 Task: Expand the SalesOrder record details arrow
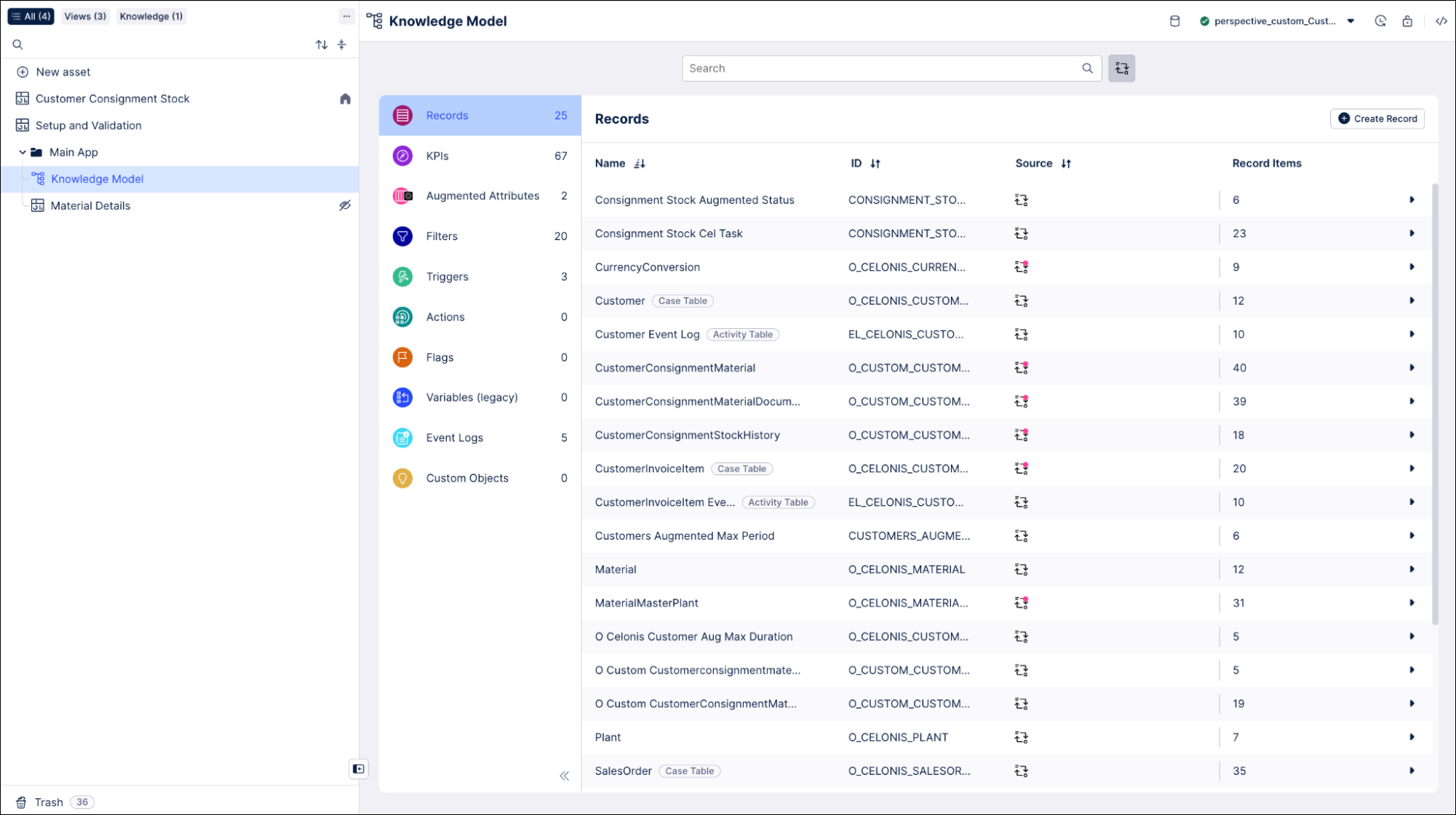pyautogui.click(x=1412, y=770)
